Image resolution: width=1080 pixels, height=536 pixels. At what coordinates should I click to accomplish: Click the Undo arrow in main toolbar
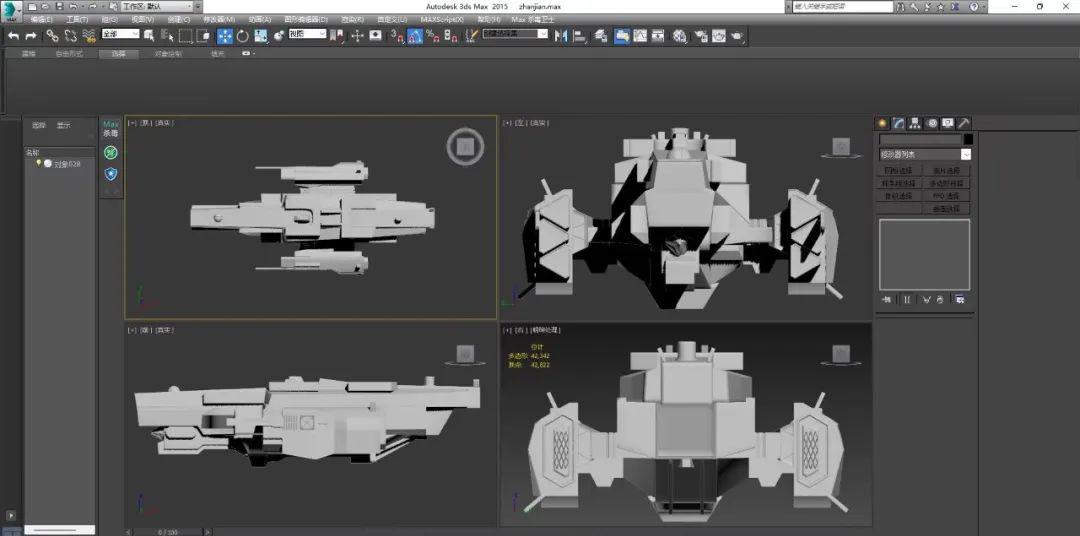(13, 36)
